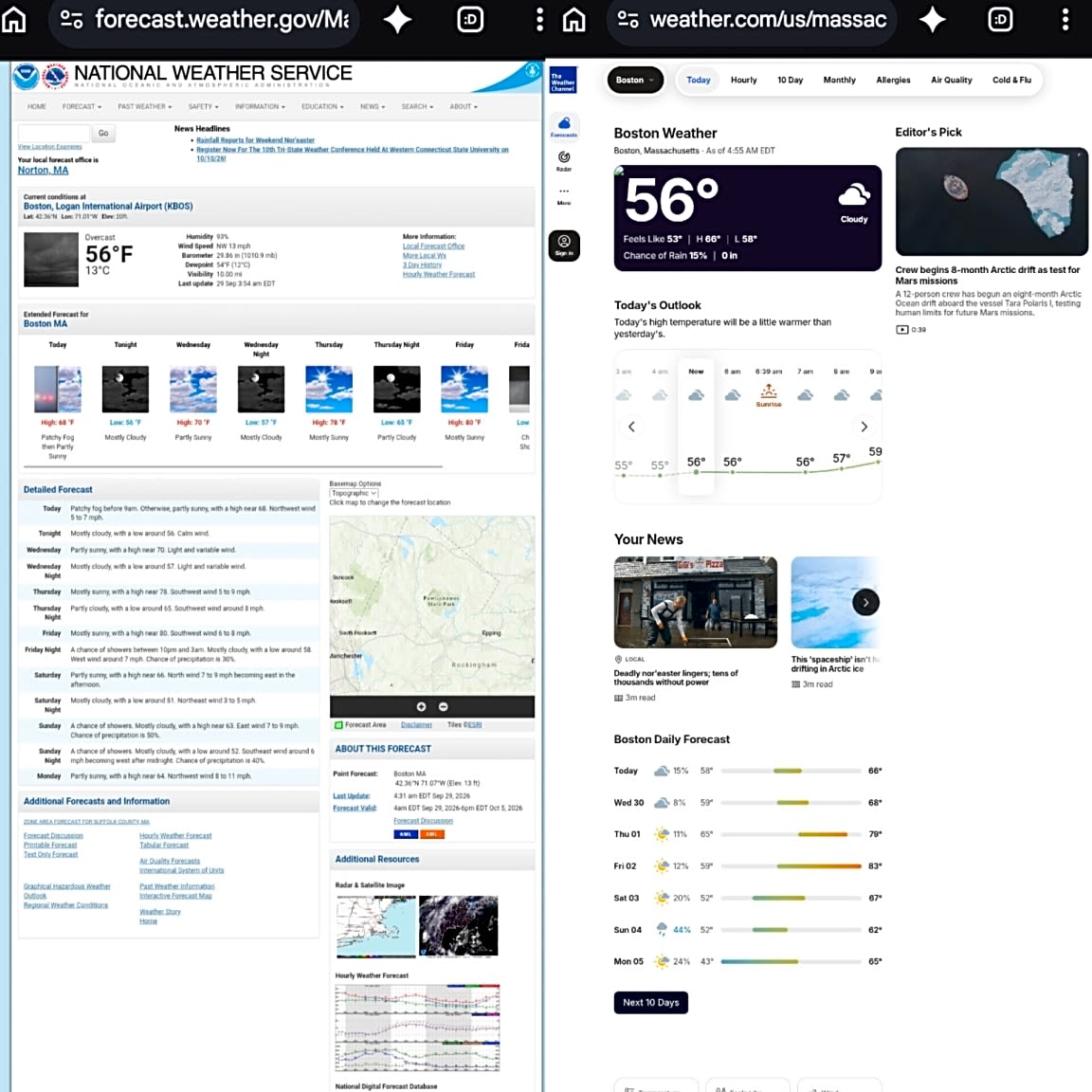Viewport: 1092px width, 1092px height.
Task: Click Sign in profile icon on weather.com
Action: click(564, 246)
